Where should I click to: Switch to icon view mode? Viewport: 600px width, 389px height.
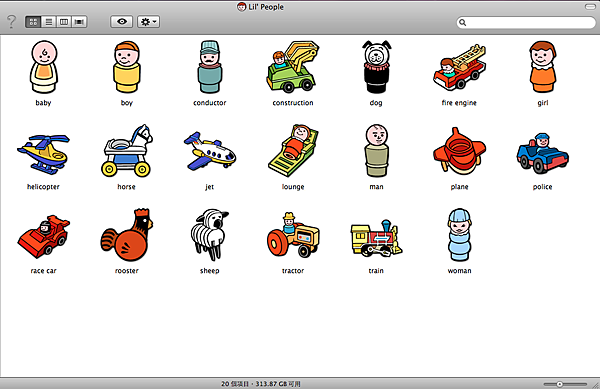[x=33, y=22]
